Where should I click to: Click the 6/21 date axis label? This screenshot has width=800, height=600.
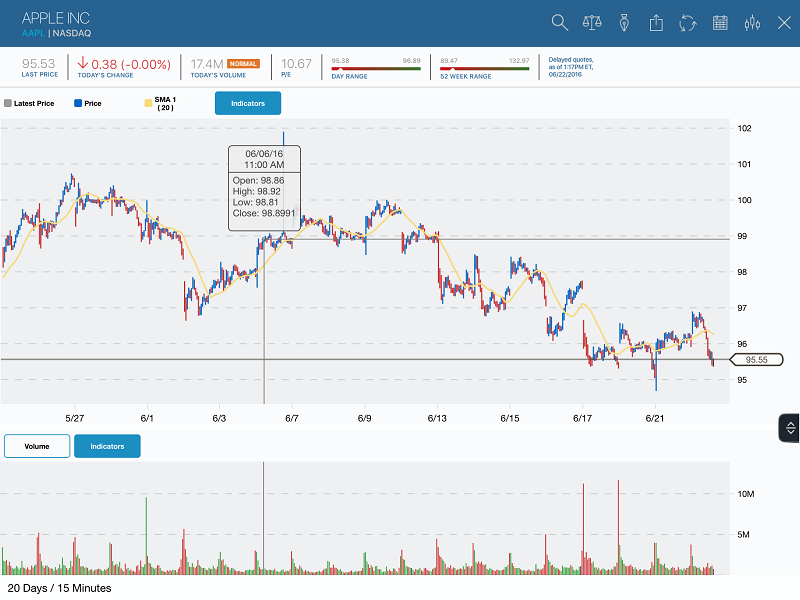click(x=655, y=418)
